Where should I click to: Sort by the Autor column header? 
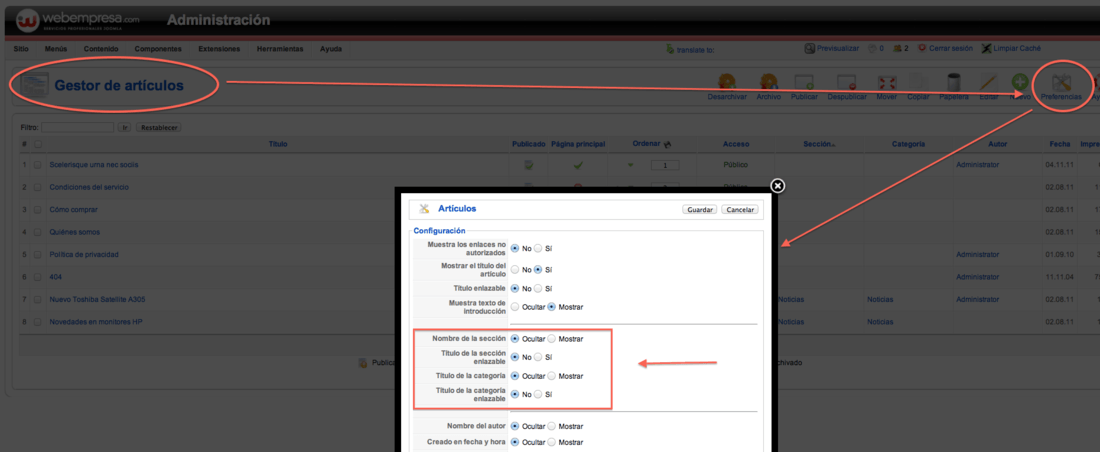click(997, 144)
